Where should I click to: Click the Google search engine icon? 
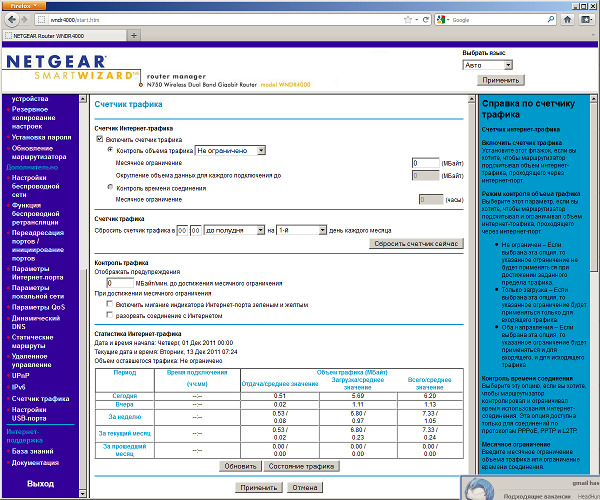click(441, 20)
